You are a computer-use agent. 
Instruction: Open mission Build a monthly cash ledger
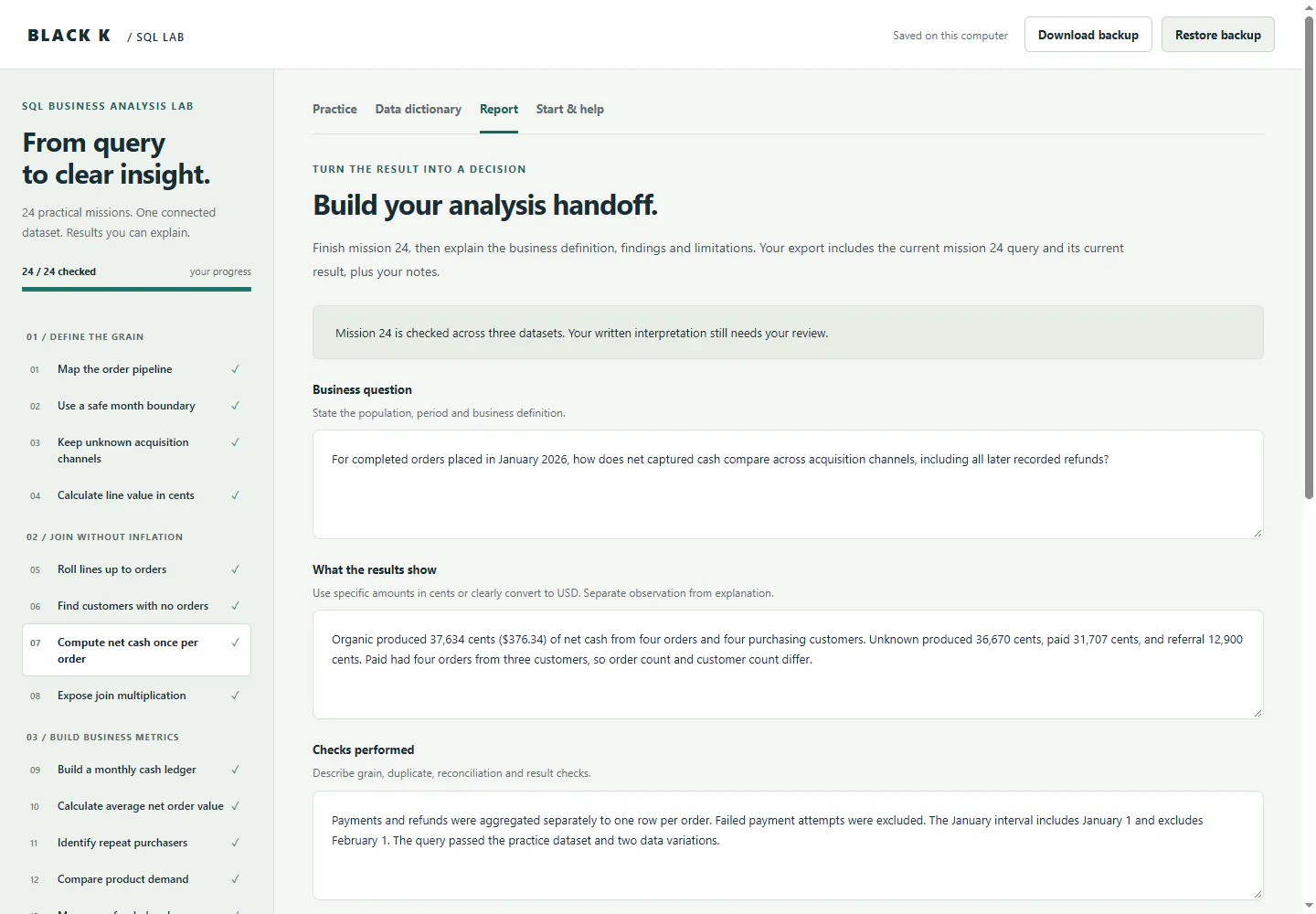tap(136, 770)
